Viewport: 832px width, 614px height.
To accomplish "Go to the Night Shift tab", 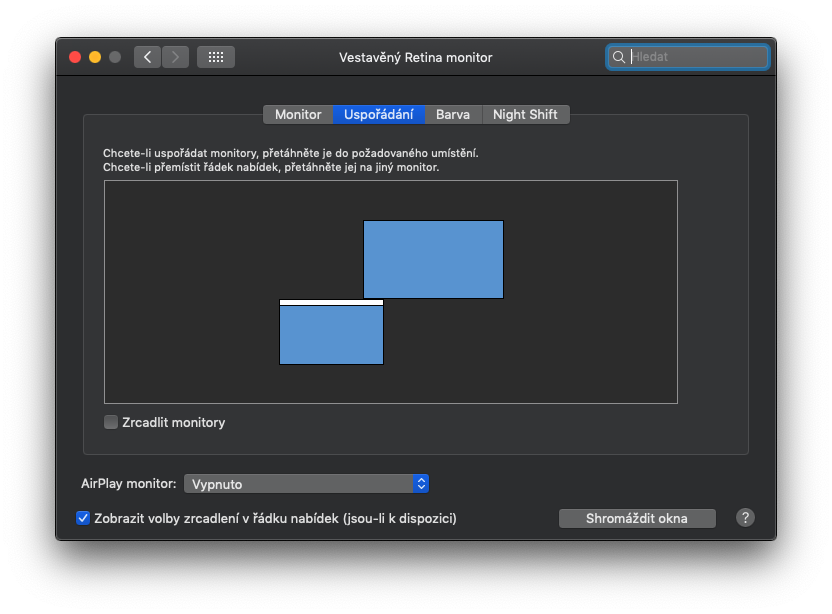I will click(x=525, y=114).
